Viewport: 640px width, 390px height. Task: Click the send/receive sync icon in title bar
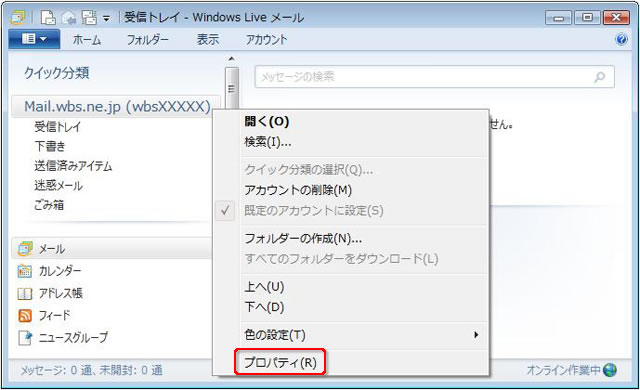pos(89,18)
